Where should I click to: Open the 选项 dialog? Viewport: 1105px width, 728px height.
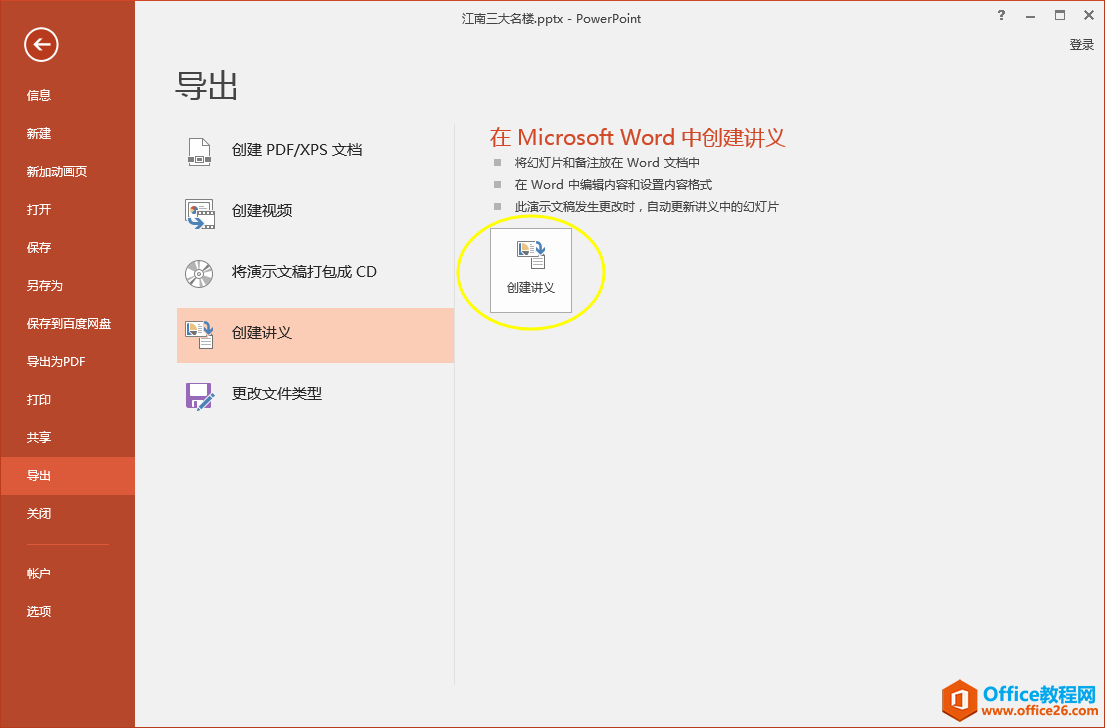[x=38, y=610]
